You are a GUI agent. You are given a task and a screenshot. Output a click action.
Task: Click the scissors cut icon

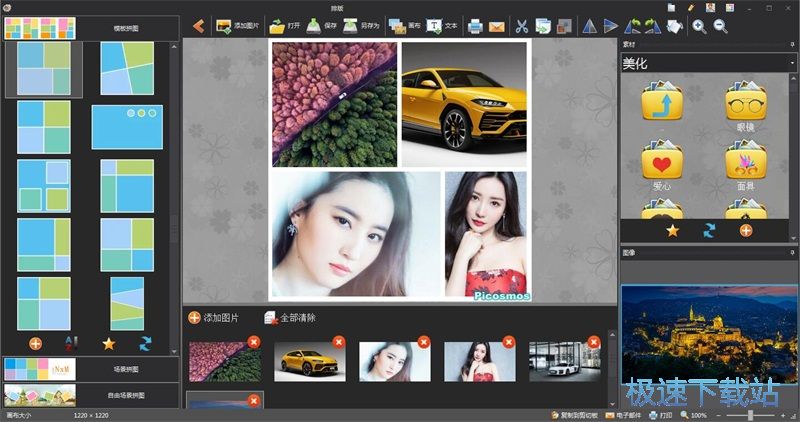click(521, 26)
